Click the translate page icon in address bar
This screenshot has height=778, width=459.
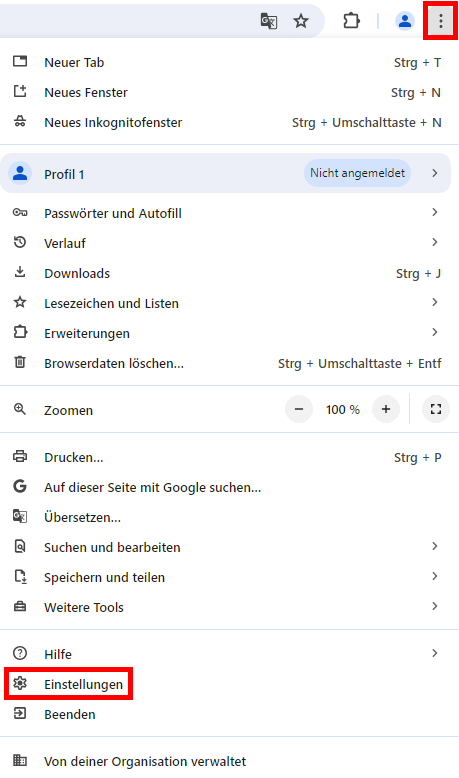(x=269, y=21)
